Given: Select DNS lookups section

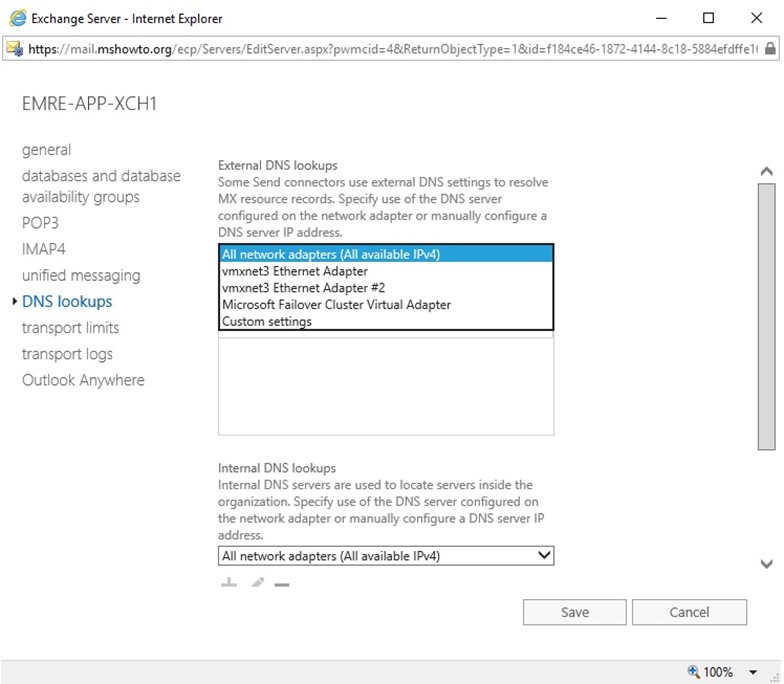Looking at the screenshot, I should [x=67, y=302].
